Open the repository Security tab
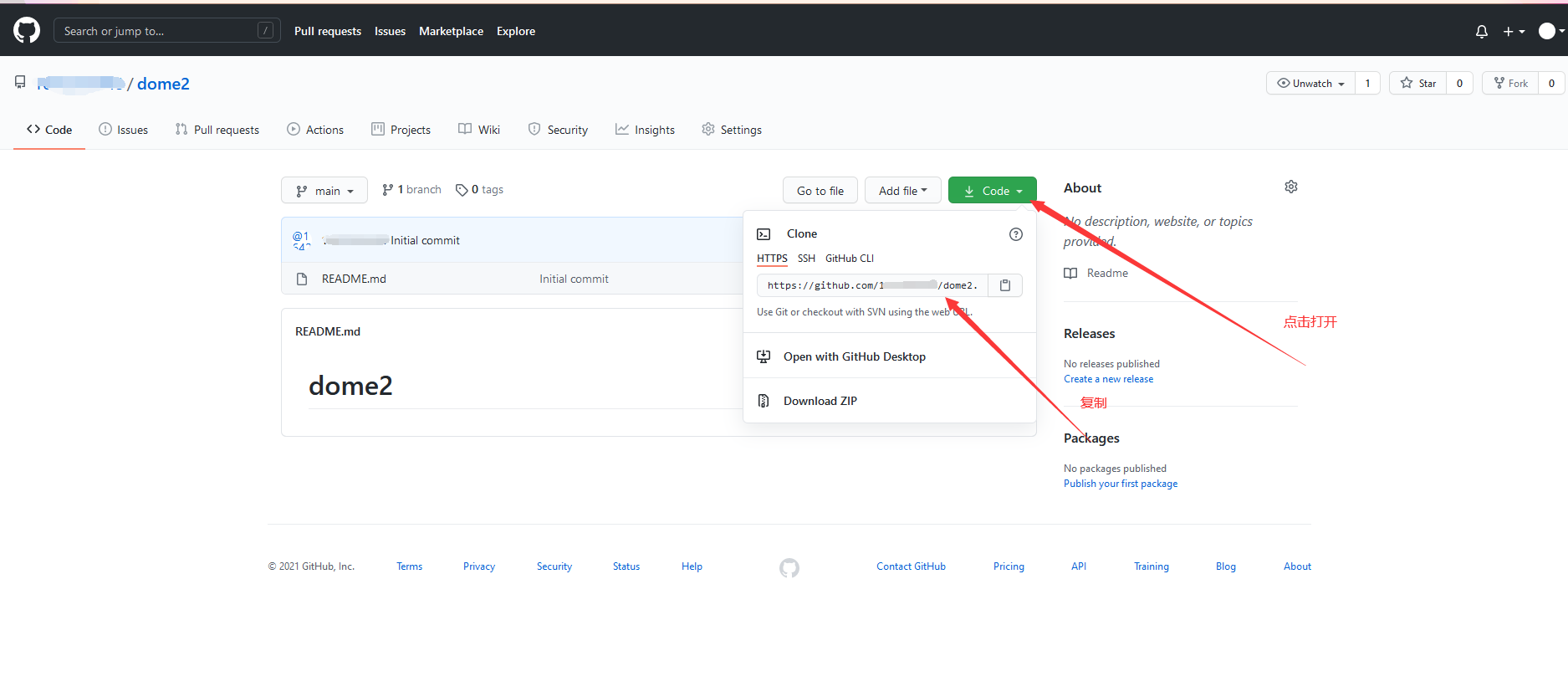Viewport: 1568px width, 697px height. [x=558, y=130]
